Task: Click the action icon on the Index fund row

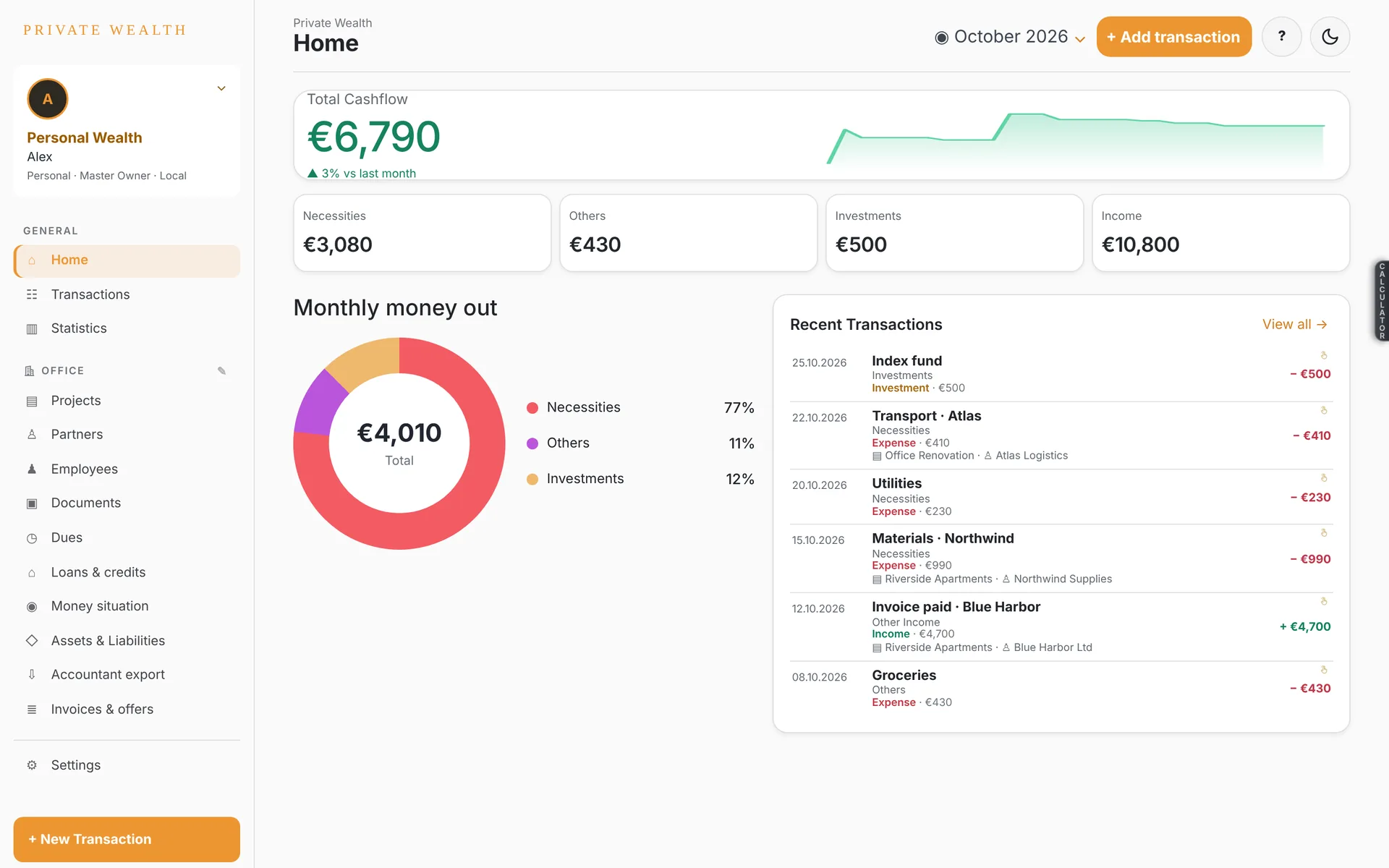Action: (x=1324, y=355)
